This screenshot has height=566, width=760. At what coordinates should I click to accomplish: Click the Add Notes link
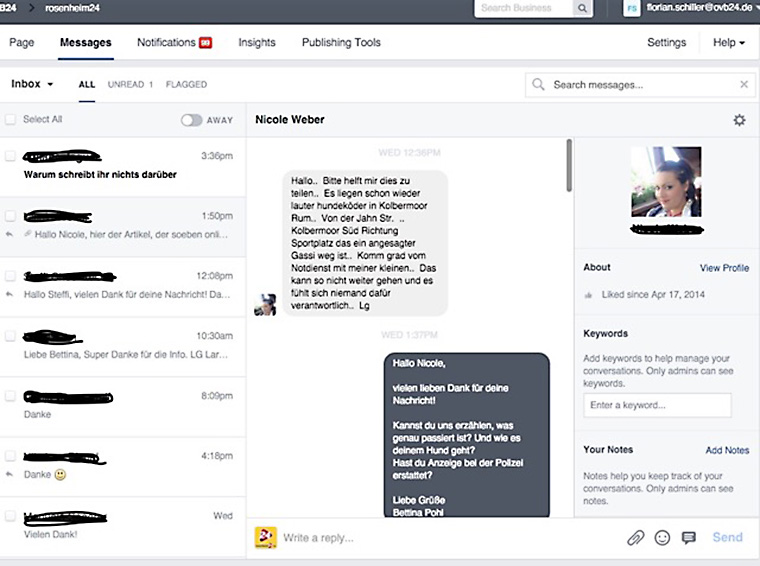tap(727, 450)
